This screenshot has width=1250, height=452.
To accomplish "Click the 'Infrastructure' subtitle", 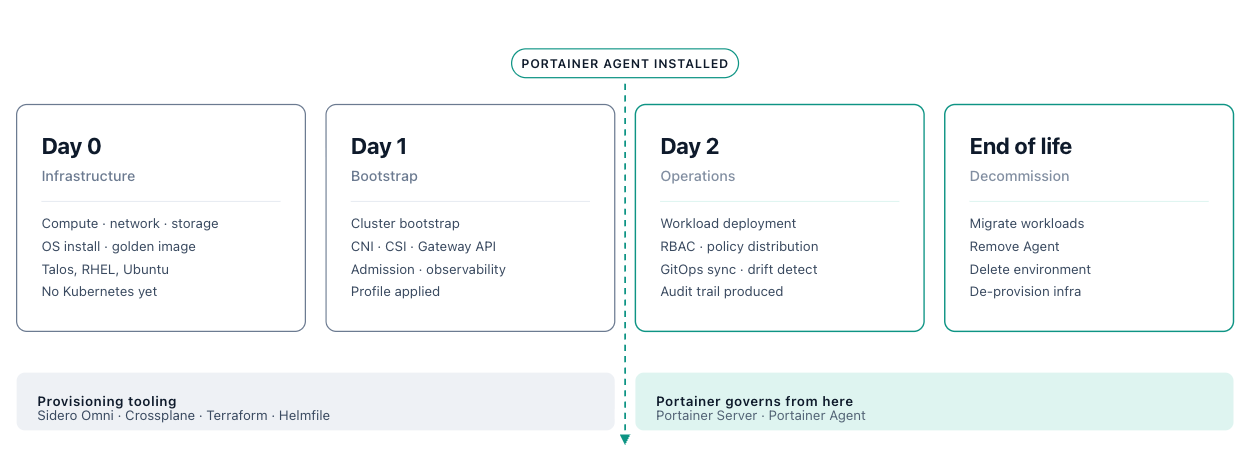I will pos(88,176).
